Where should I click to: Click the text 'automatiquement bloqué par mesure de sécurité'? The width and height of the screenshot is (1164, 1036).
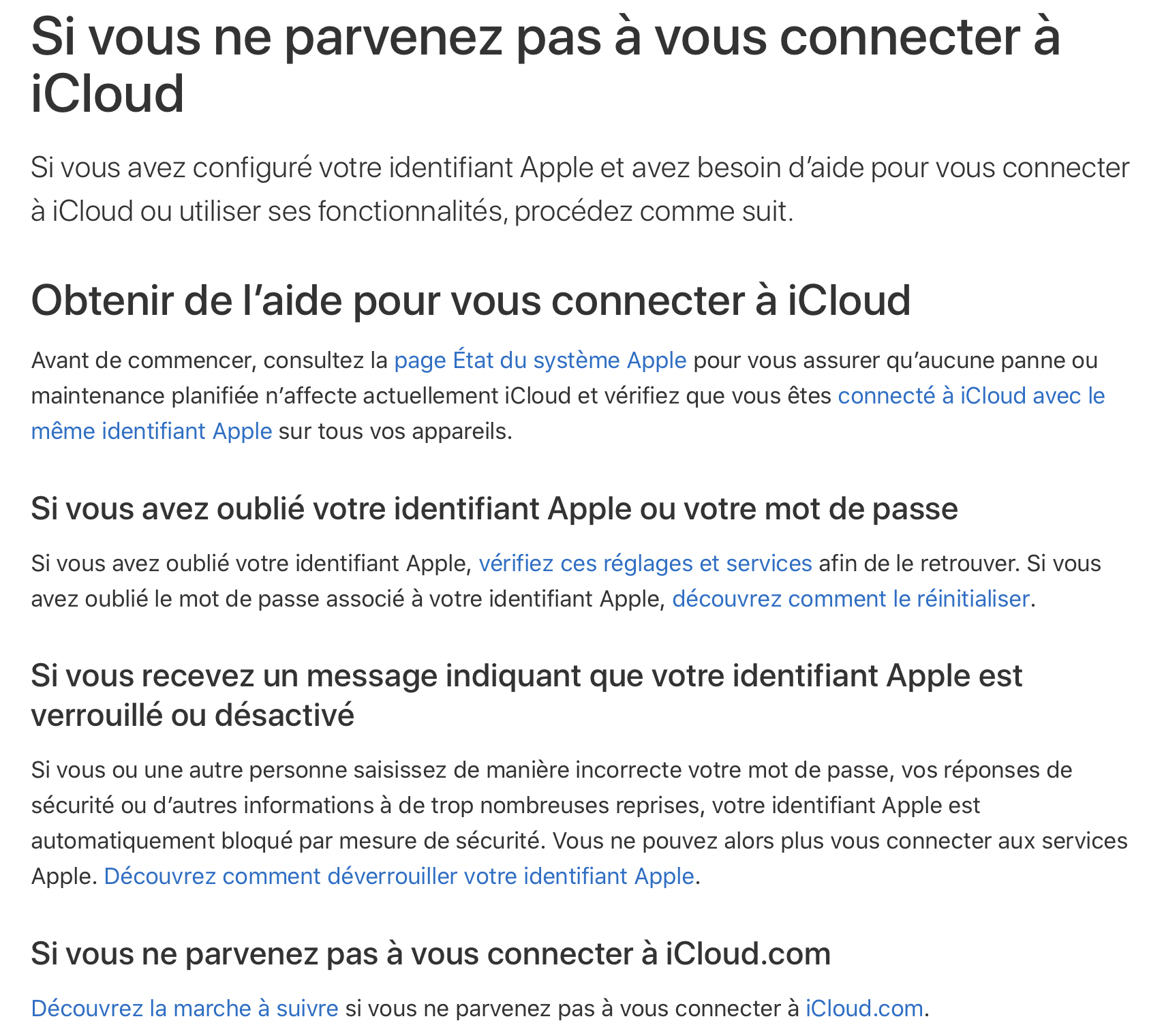(285, 841)
